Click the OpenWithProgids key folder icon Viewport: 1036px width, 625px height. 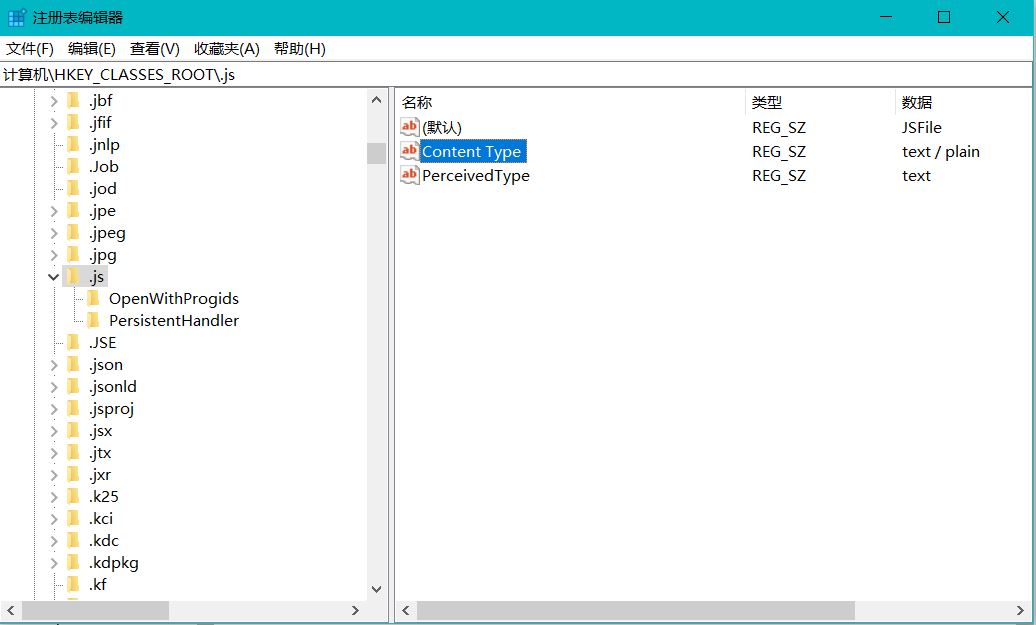click(x=93, y=298)
